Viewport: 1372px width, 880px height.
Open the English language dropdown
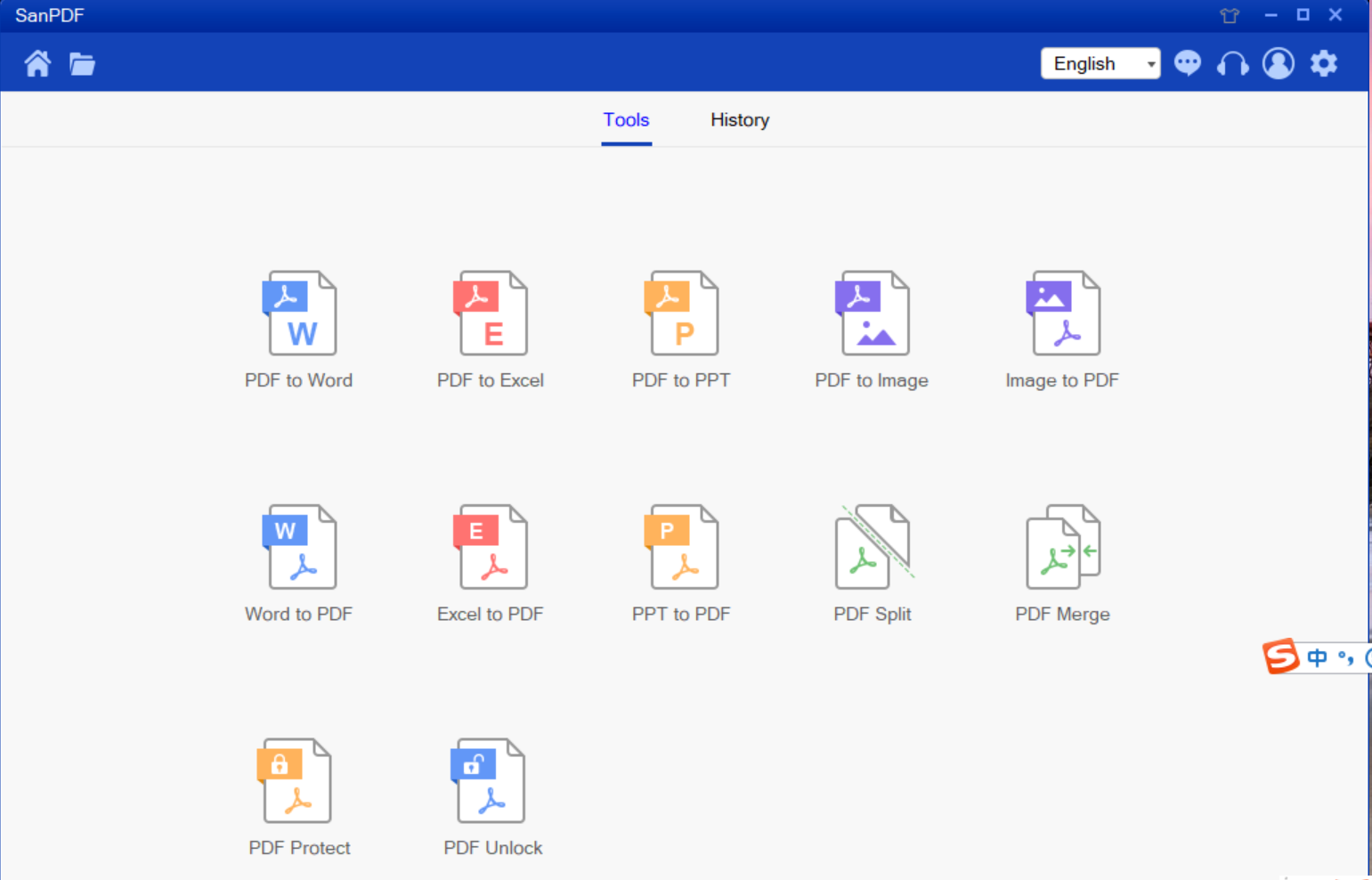point(1100,63)
